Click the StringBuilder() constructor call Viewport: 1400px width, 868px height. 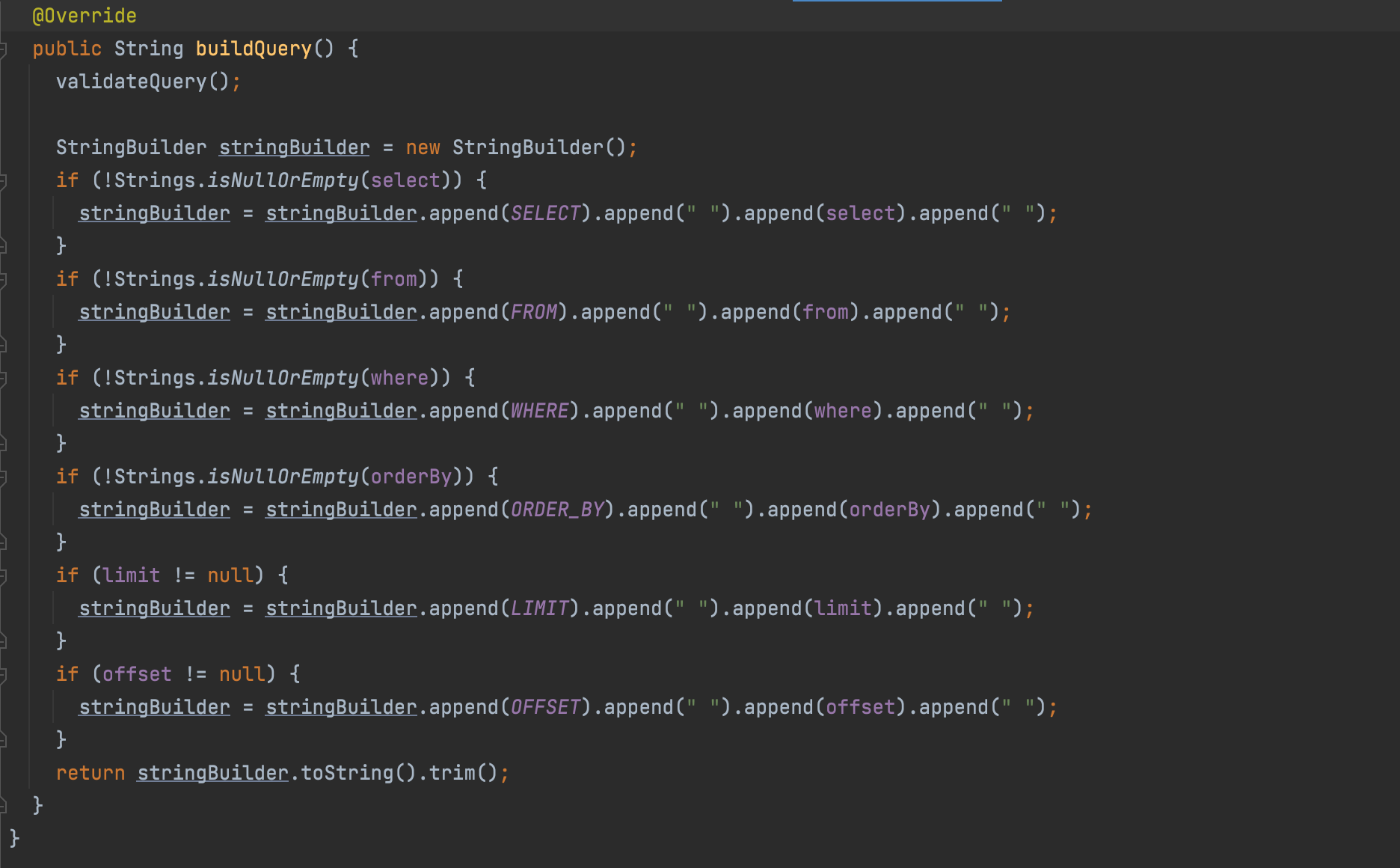(539, 147)
